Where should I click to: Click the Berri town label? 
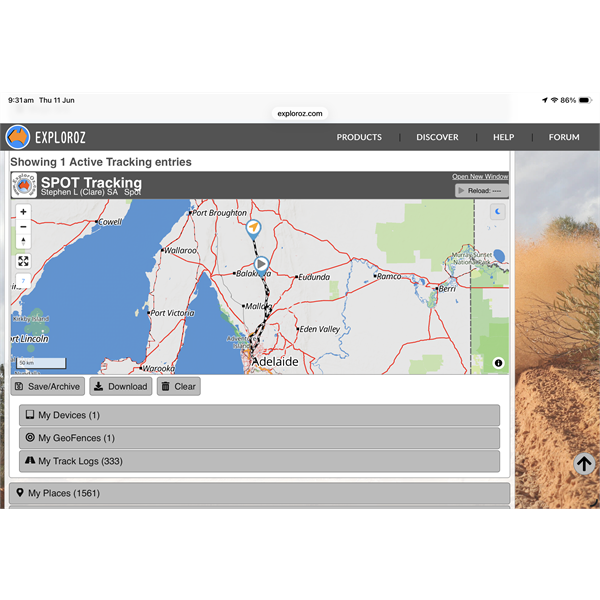coord(447,289)
